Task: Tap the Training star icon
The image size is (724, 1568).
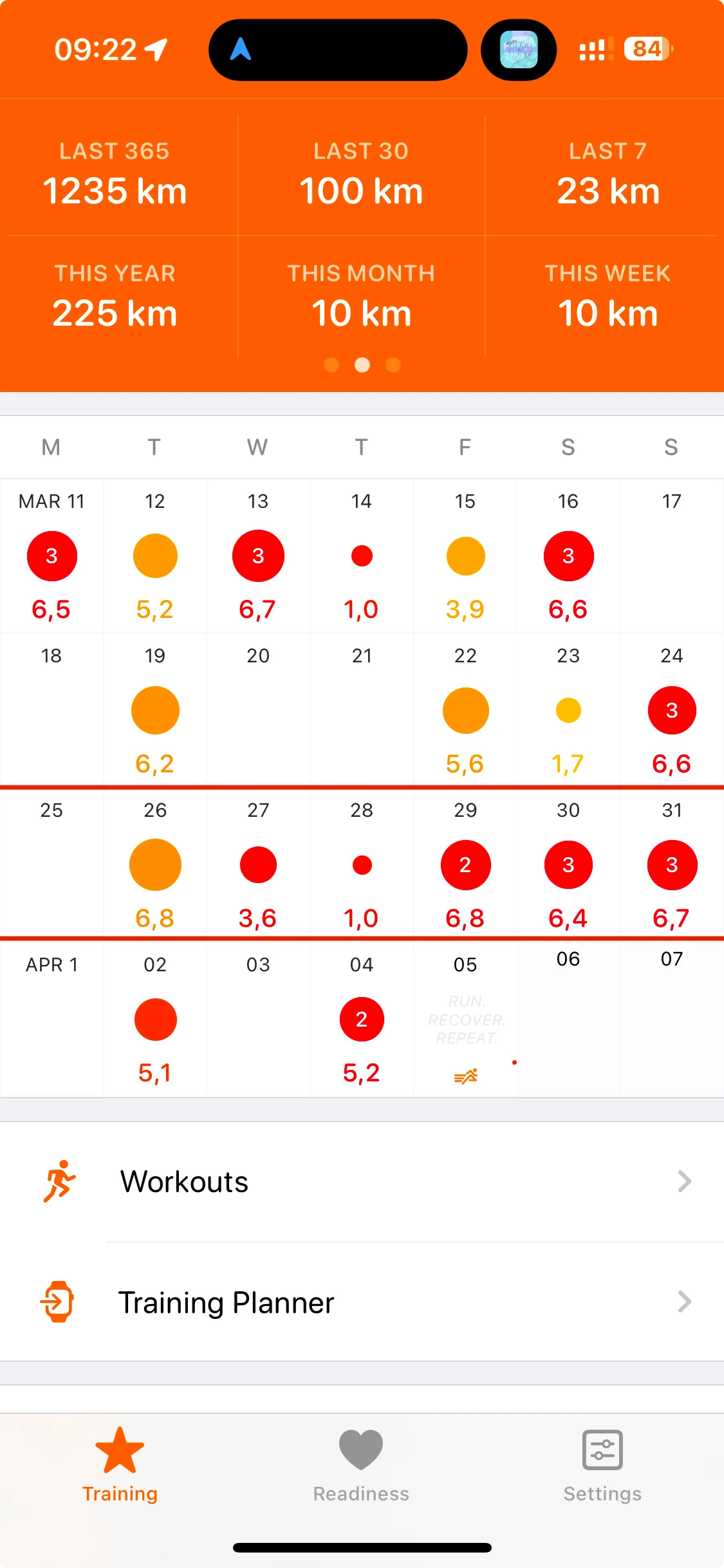Action: (x=120, y=1450)
